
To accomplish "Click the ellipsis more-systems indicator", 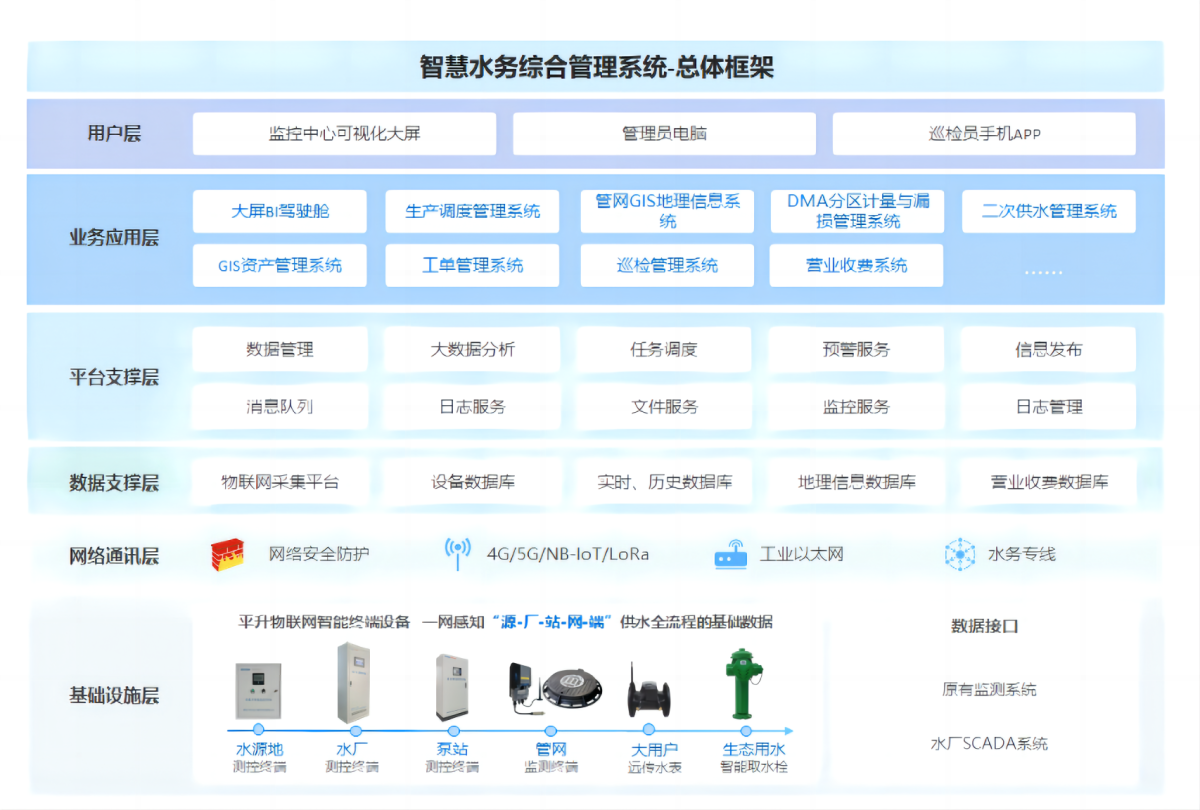I will pyautogui.click(x=1044, y=271).
